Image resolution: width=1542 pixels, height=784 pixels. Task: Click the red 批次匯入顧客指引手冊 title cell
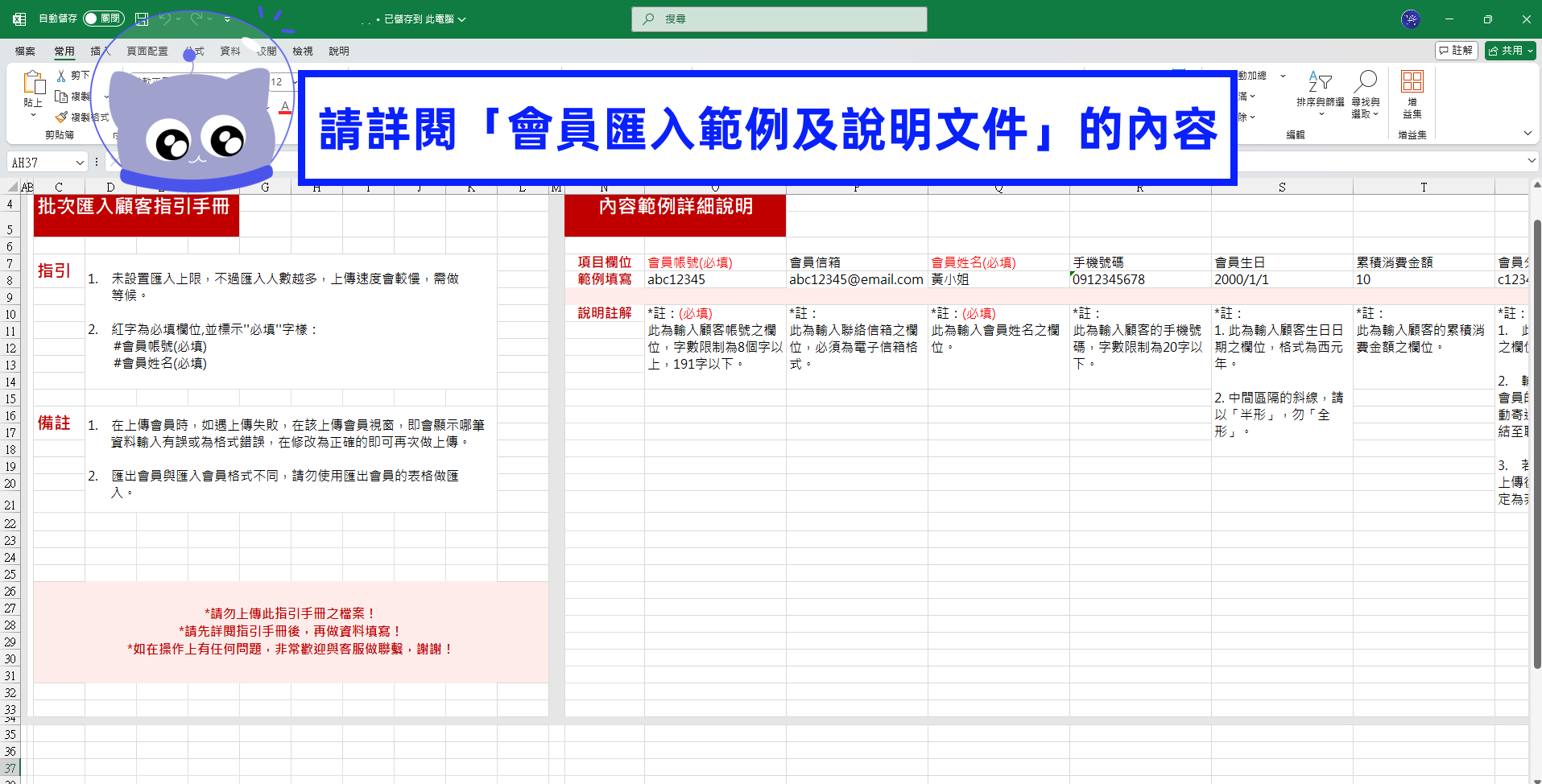click(x=136, y=215)
